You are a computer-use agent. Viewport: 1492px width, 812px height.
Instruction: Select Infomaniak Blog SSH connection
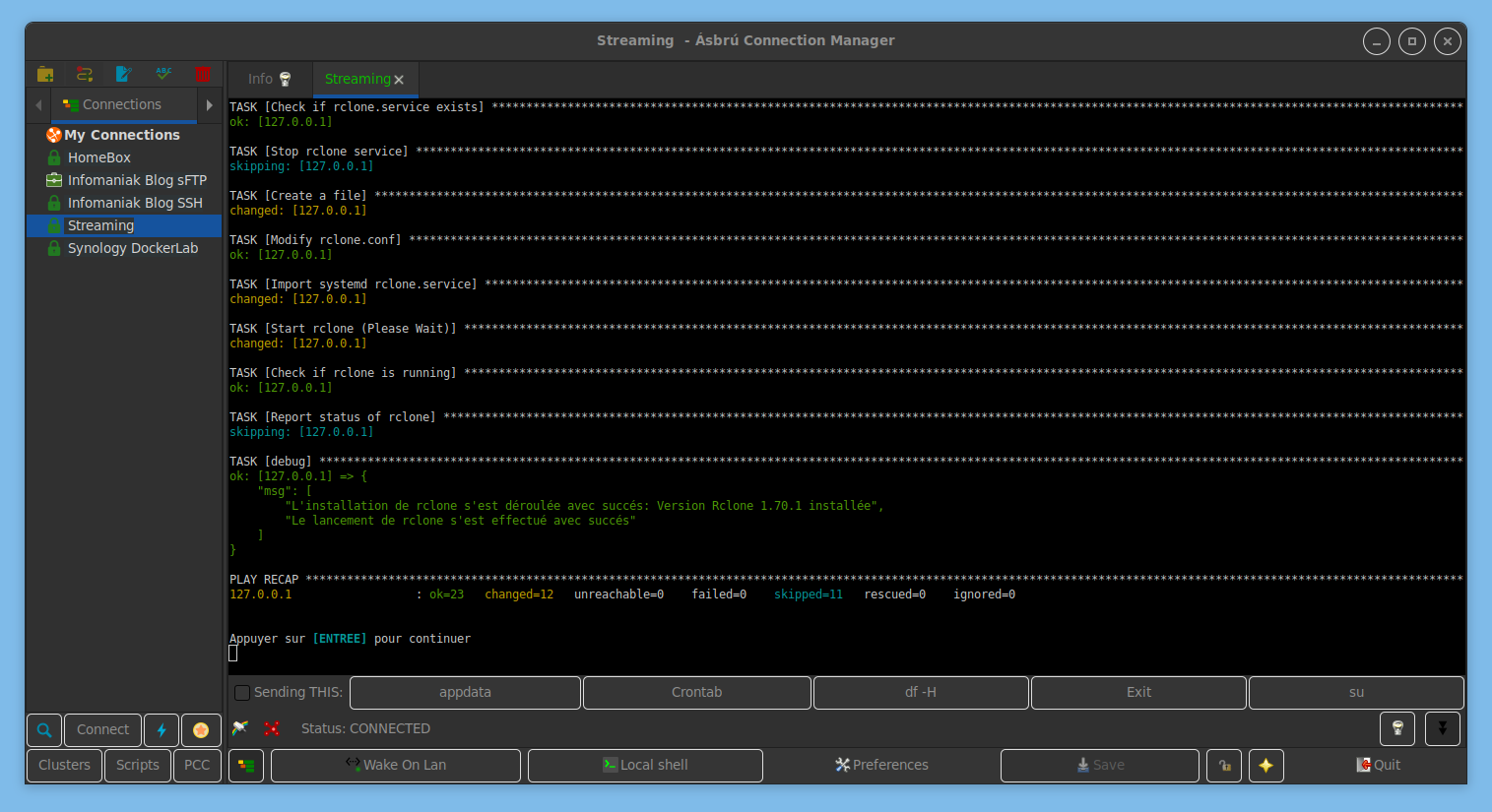[x=135, y=203]
